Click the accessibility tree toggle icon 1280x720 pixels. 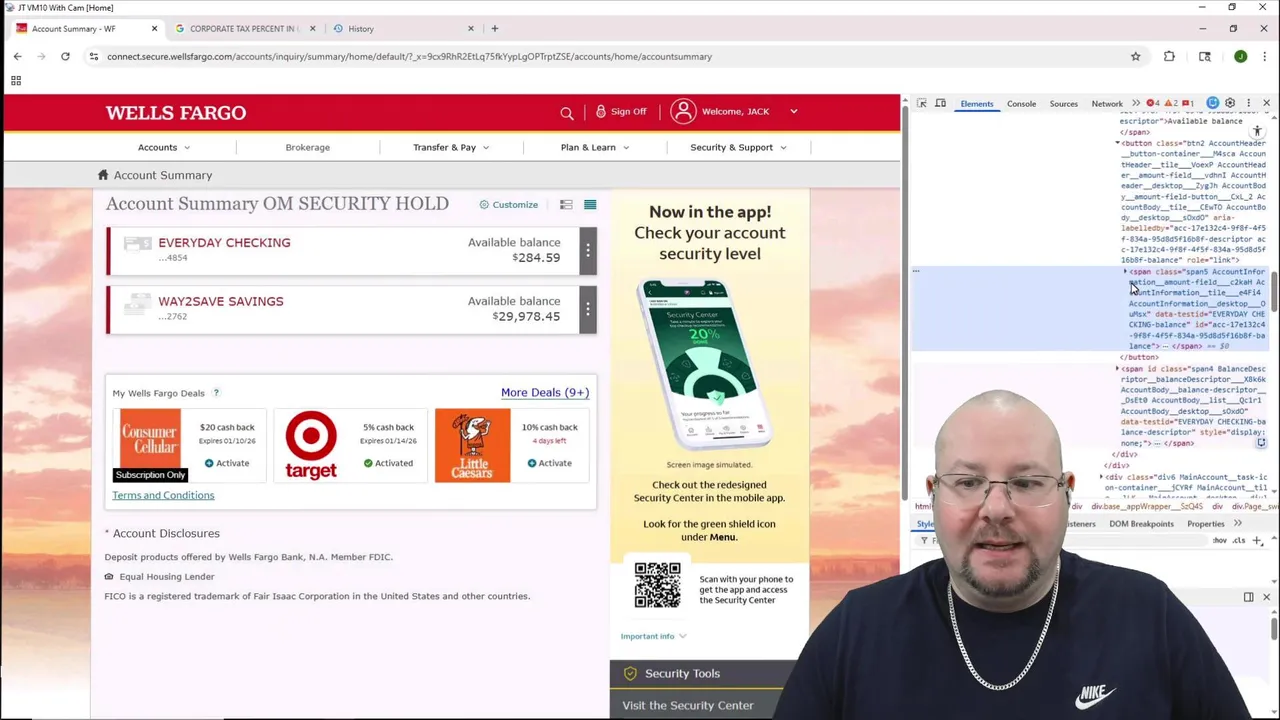click(x=1257, y=132)
